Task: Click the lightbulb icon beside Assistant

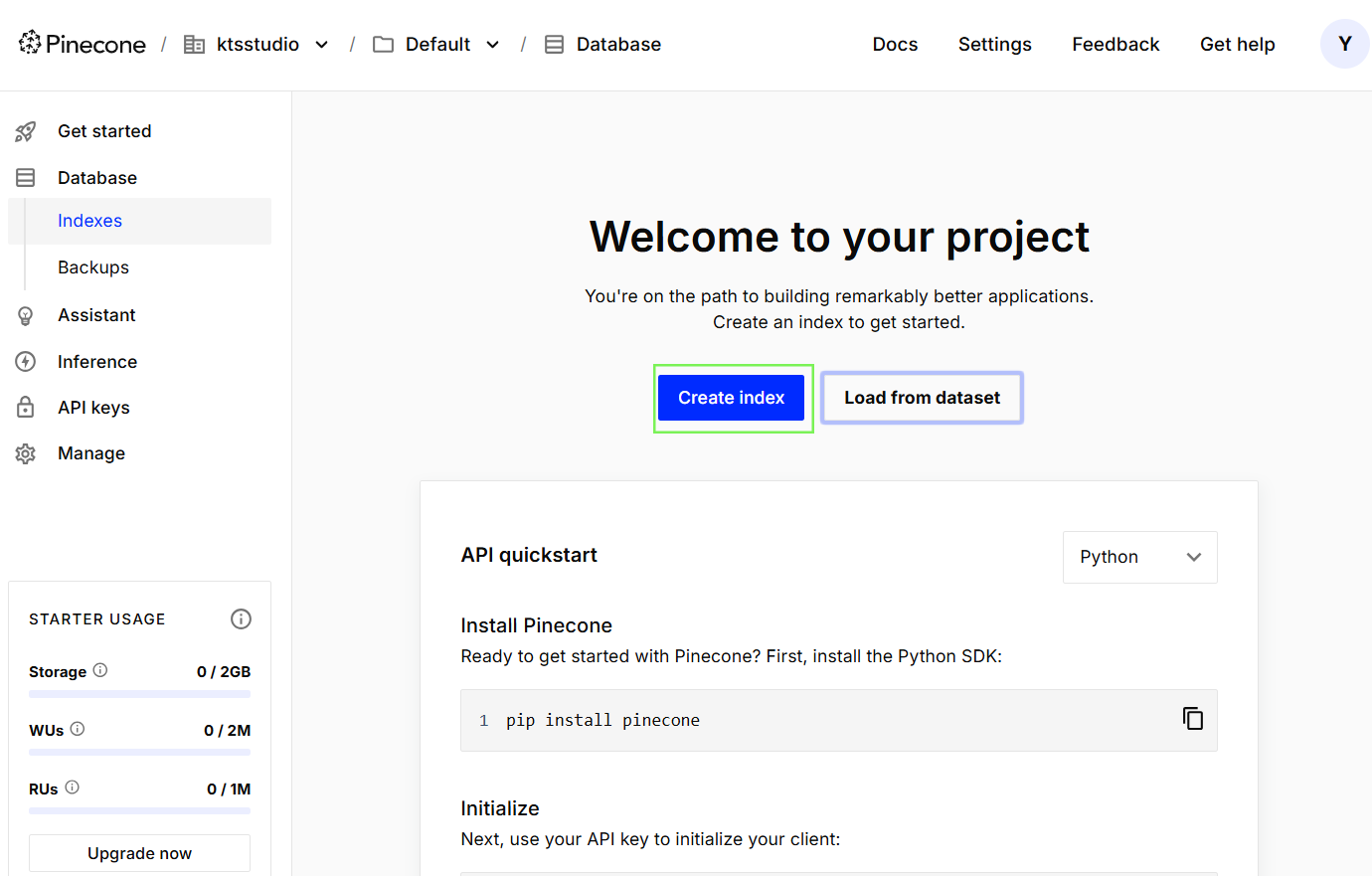Action: [x=26, y=316]
